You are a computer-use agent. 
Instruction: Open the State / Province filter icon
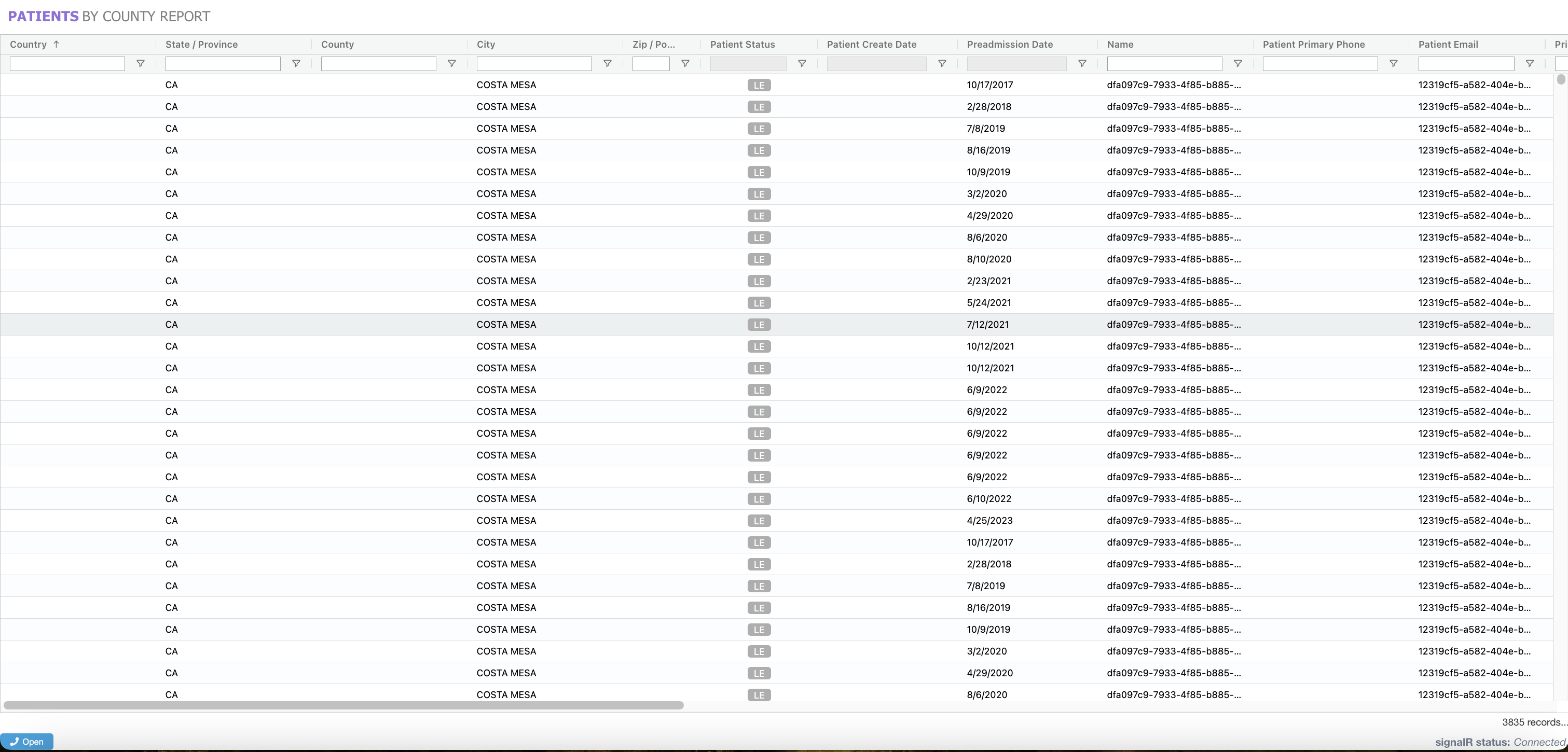pyautogui.click(x=296, y=63)
